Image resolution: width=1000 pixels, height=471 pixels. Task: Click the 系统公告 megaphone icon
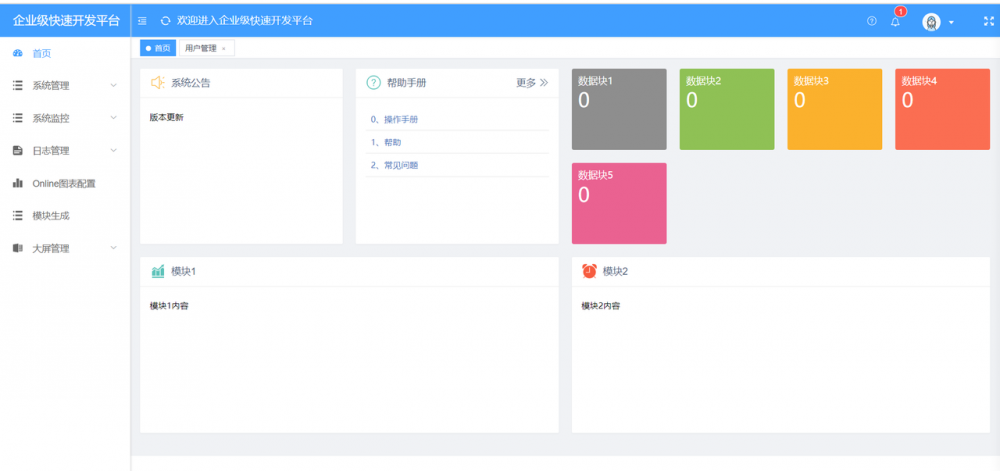pyautogui.click(x=158, y=82)
